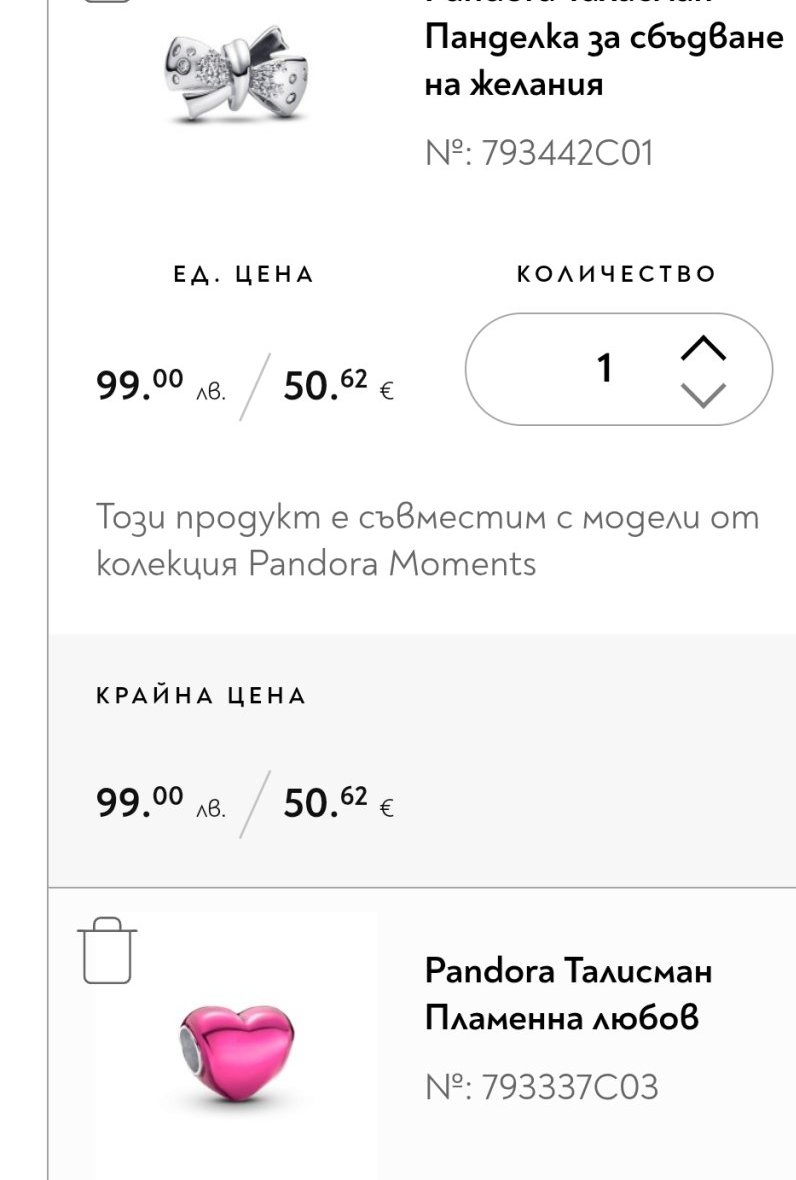796x1180 pixels.
Task: Click the quantity field showing 1
Action: (x=604, y=369)
